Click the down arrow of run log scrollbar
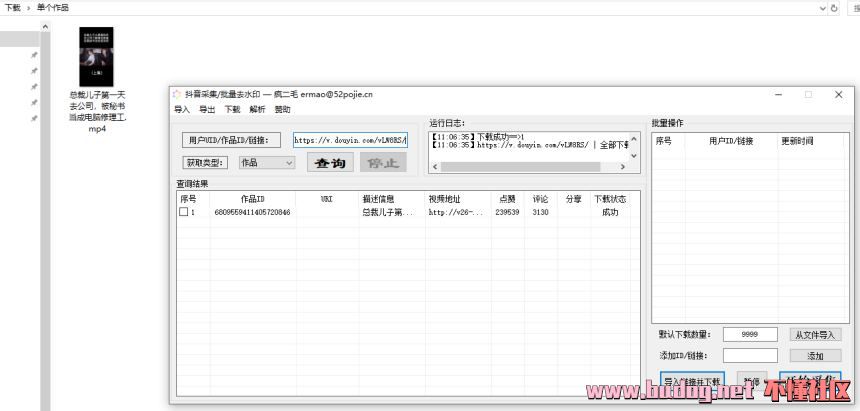The height and width of the screenshot is (411, 860). tap(632, 155)
